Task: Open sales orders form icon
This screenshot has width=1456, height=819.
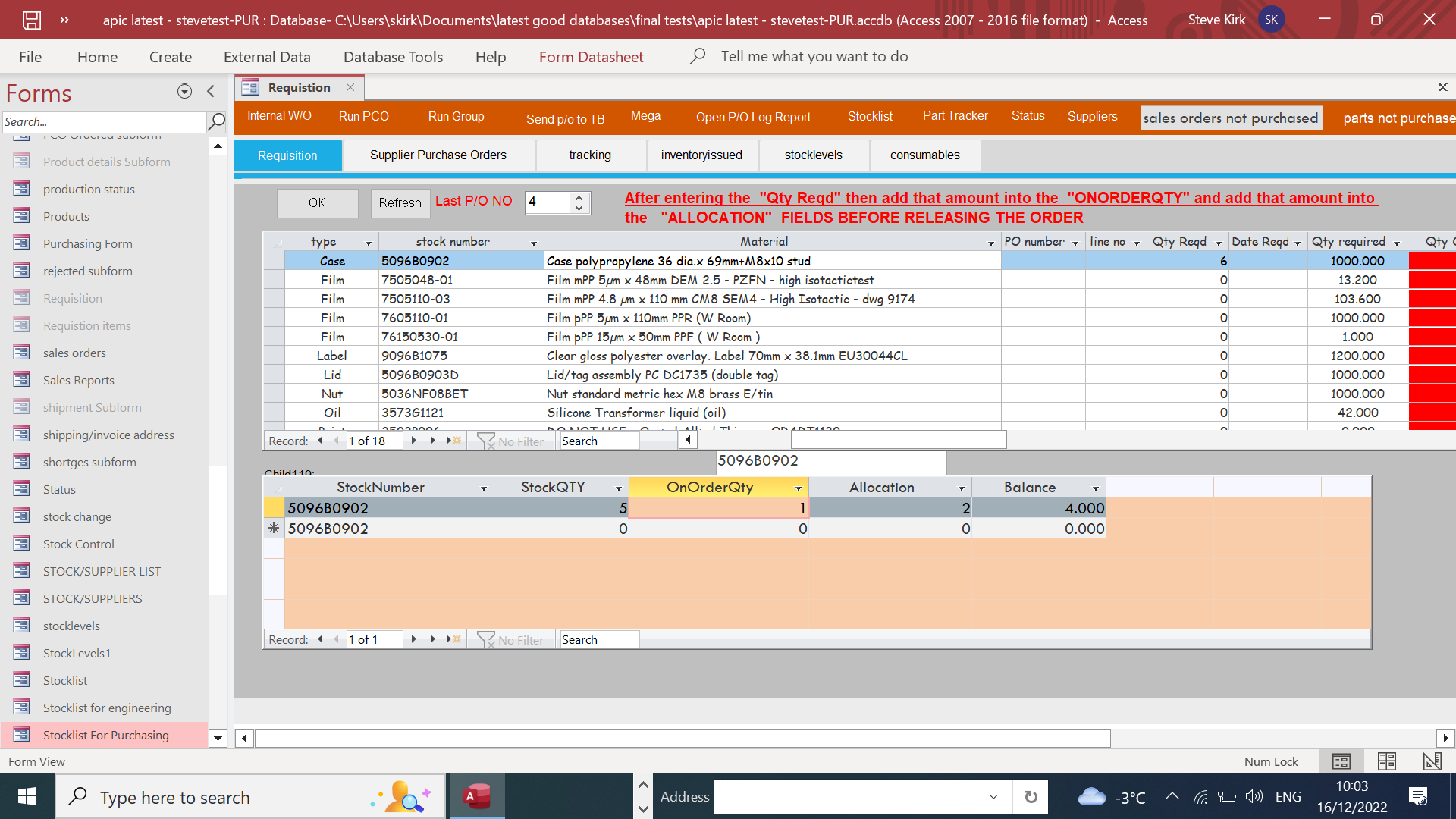Action: [21, 353]
